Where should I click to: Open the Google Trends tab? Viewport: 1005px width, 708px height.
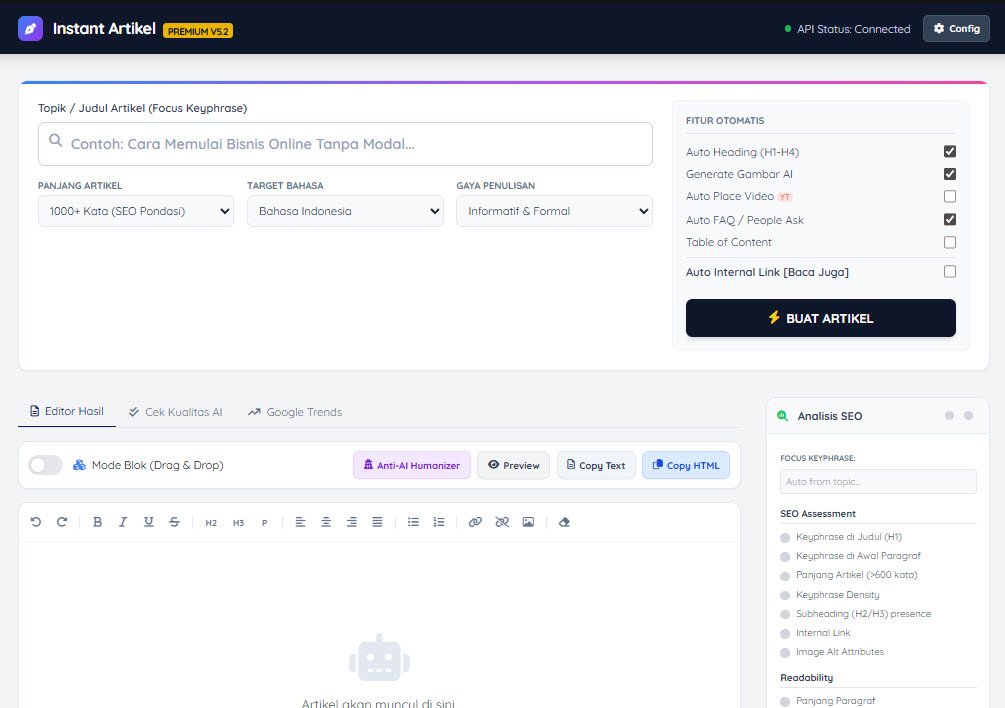pos(295,412)
